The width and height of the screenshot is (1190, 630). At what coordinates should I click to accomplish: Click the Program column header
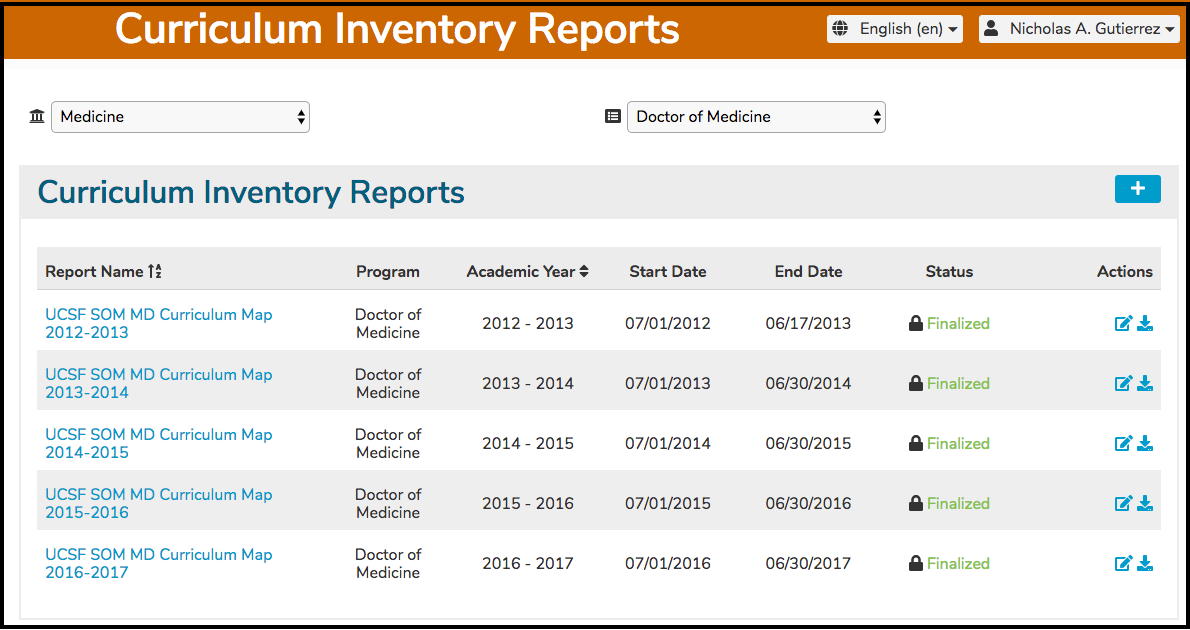tap(388, 272)
